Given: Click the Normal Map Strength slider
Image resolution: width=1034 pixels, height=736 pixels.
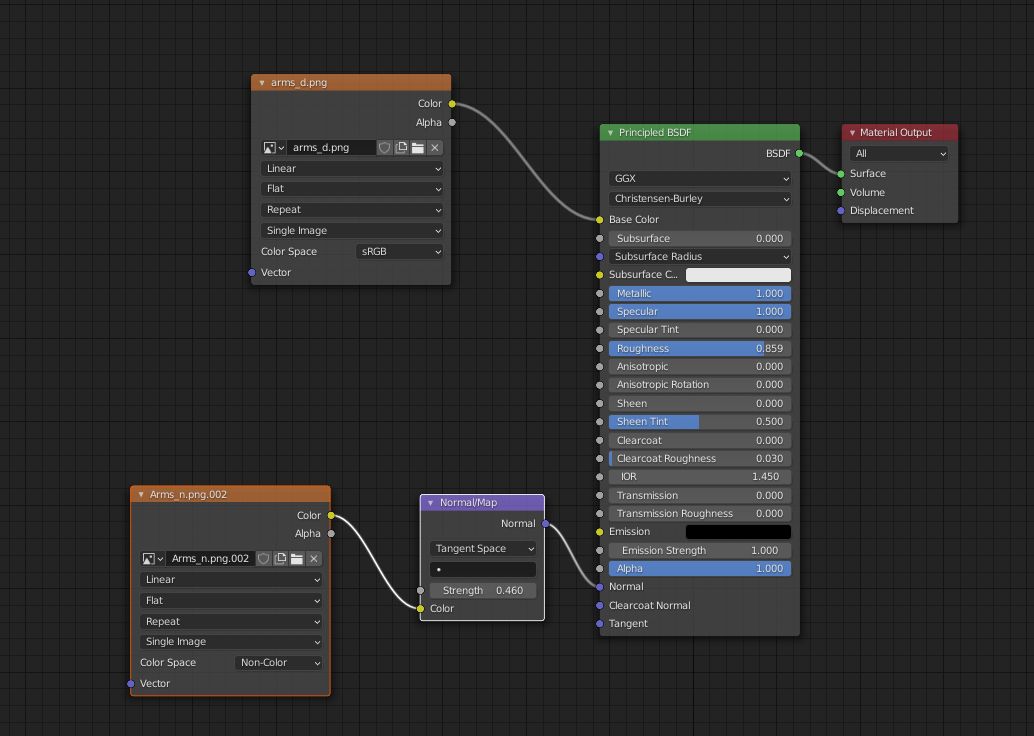Looking at the screenshot, I should click(x=483, y=591).
